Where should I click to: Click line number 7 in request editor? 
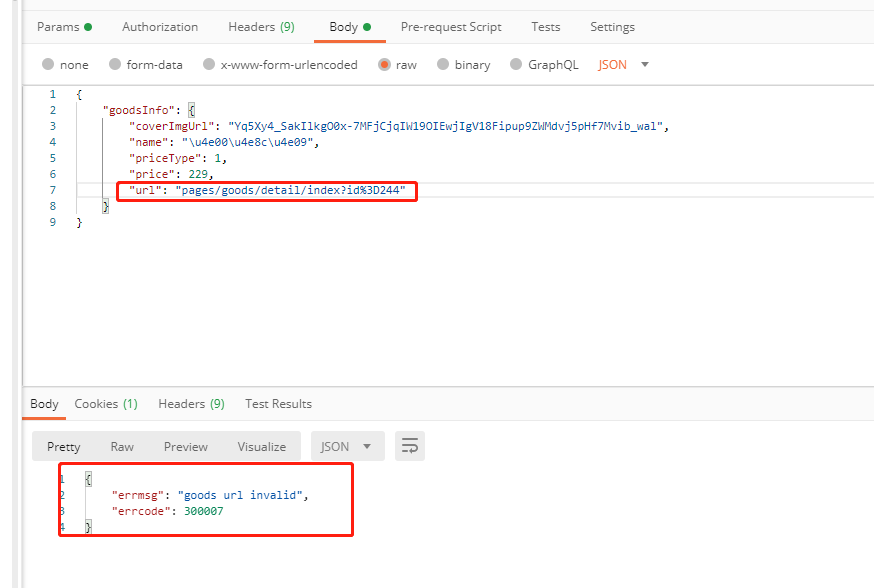53,190
